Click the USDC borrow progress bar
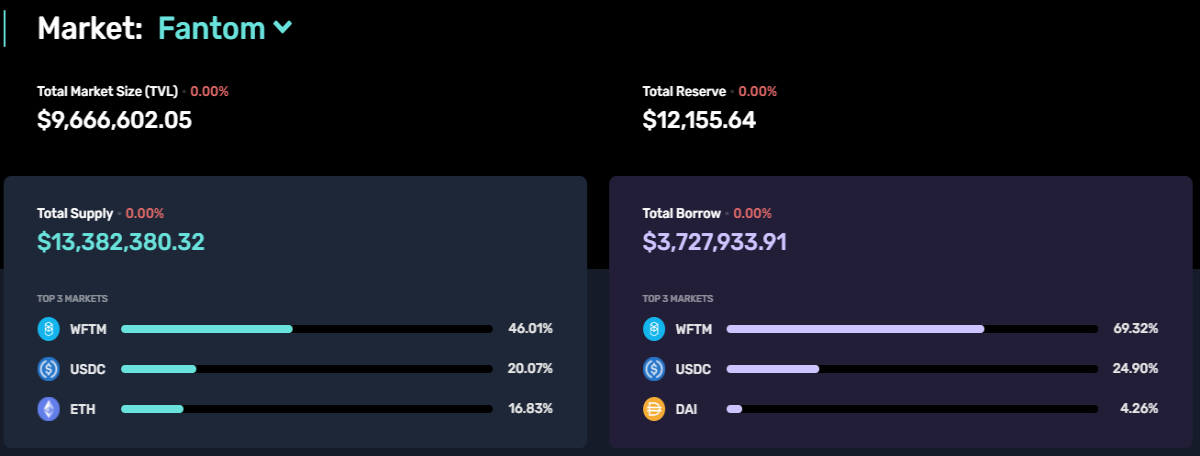The height and width of the screenshot is (456, 1200). point(912,369)
